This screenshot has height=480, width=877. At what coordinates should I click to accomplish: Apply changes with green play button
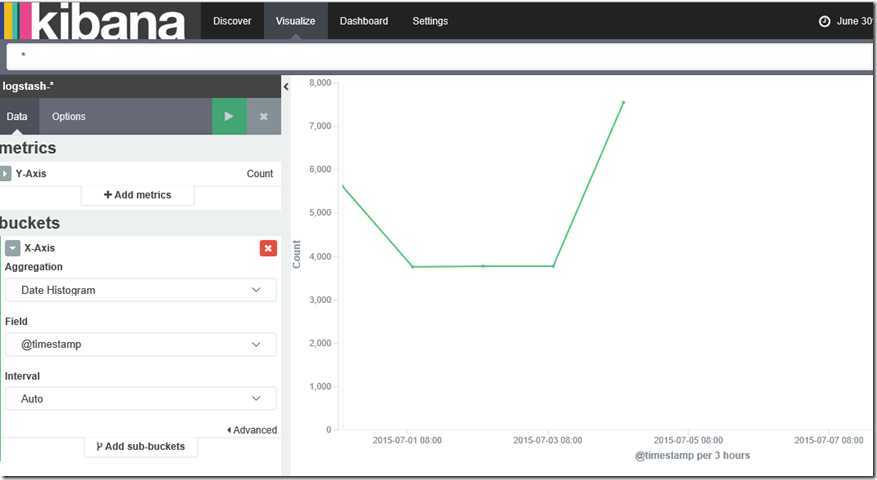229,116
